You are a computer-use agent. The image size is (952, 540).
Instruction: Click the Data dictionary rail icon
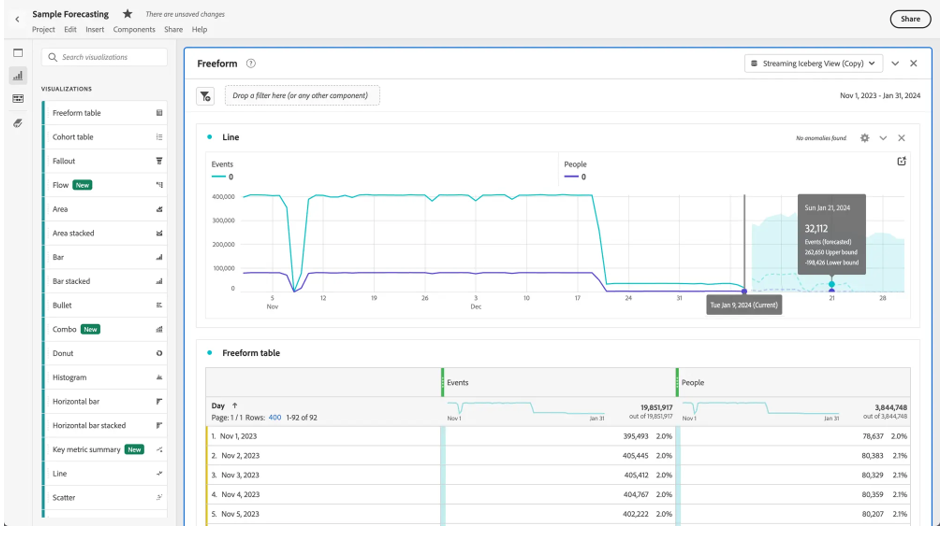click(18, 123)
